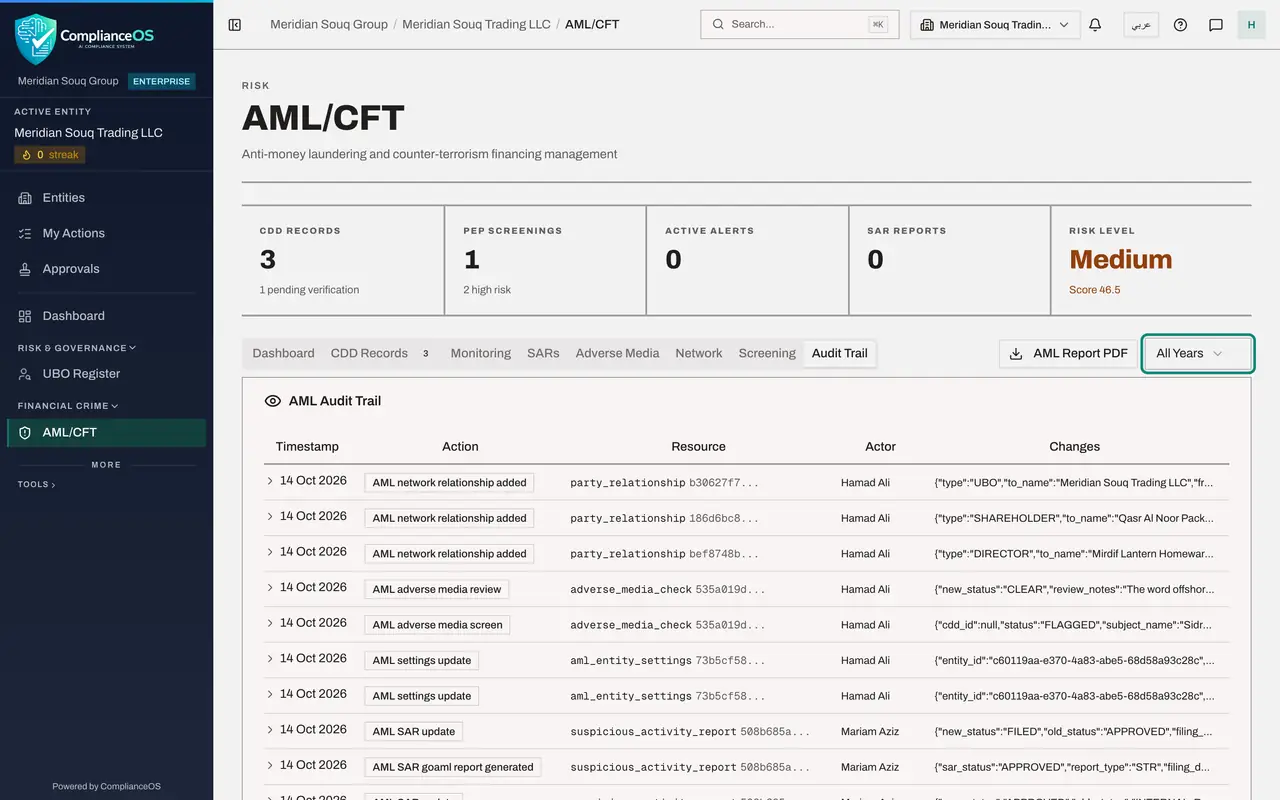Click the streak flame badge
This screenshot has width=1280, height=800.
tap(50, 155)
